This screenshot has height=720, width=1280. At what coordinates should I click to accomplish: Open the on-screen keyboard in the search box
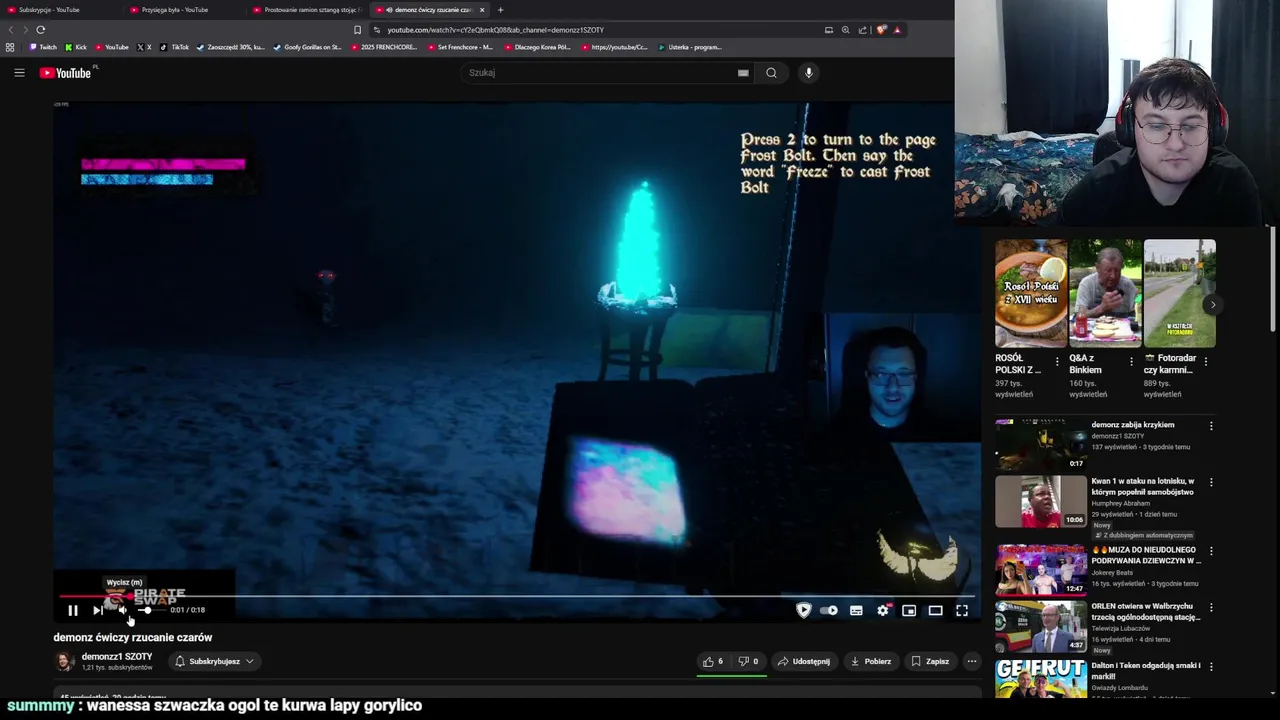click(743, 72)
